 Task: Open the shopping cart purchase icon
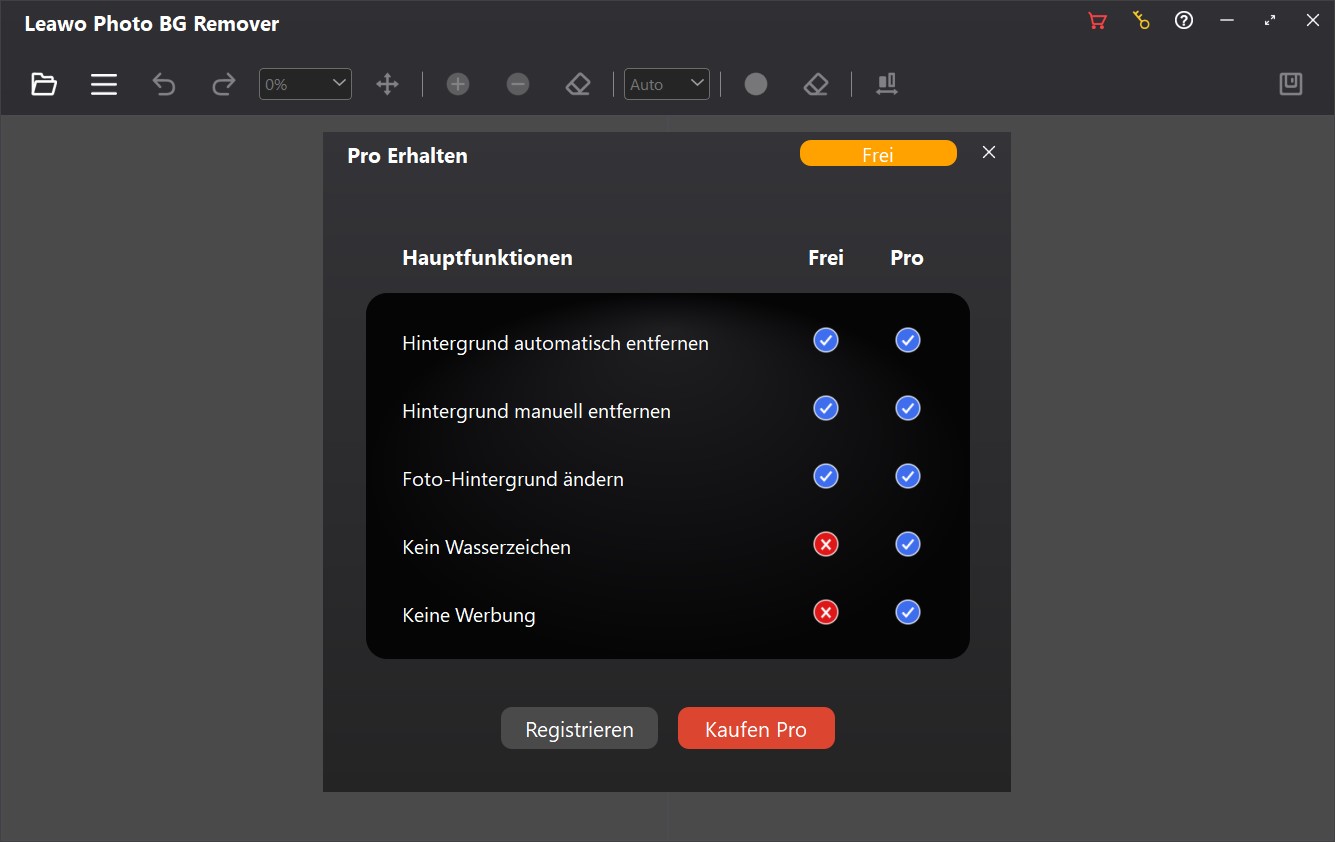click(x=1097, y=21)
